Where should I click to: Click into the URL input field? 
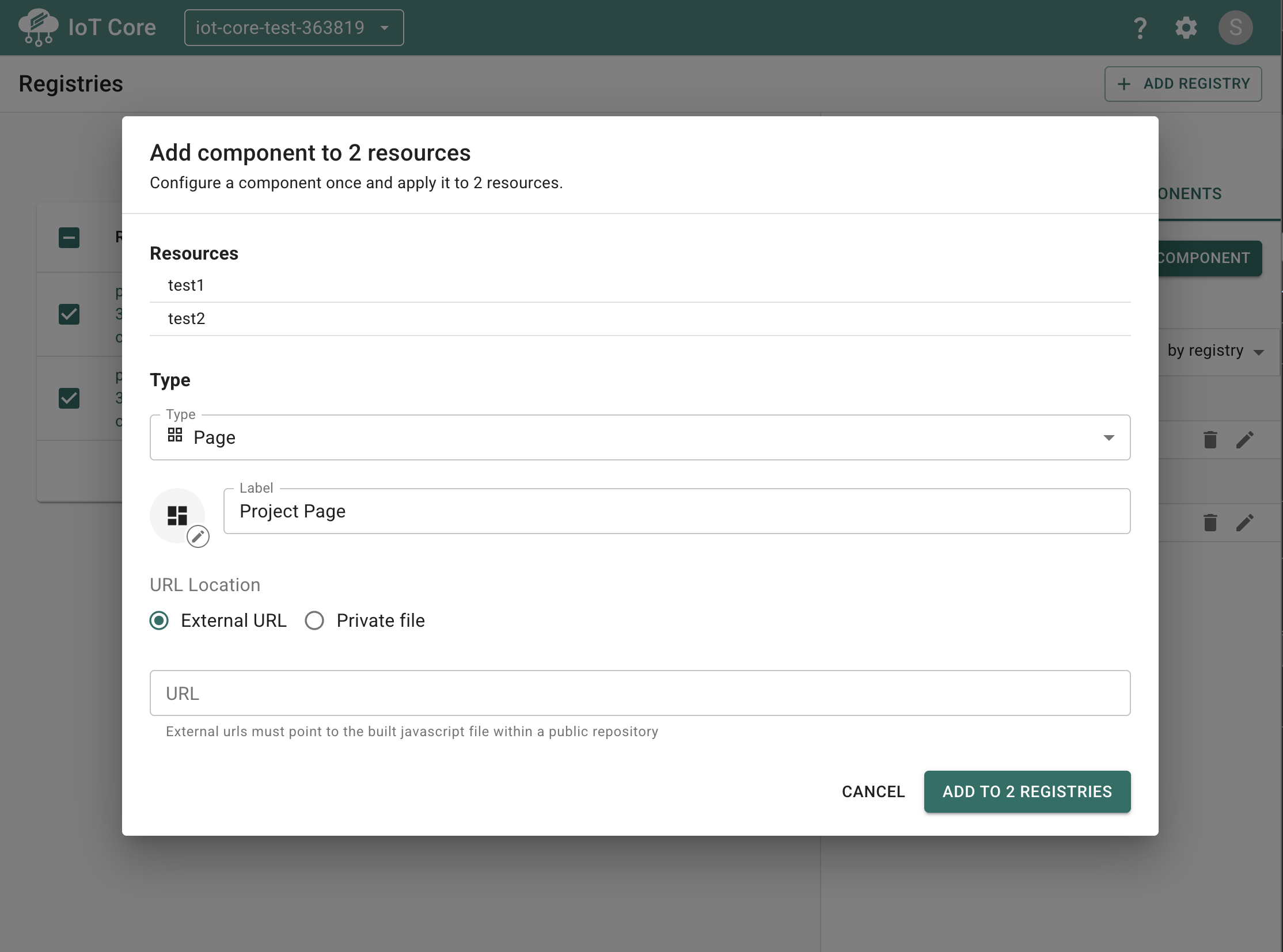tap(640, 693)
